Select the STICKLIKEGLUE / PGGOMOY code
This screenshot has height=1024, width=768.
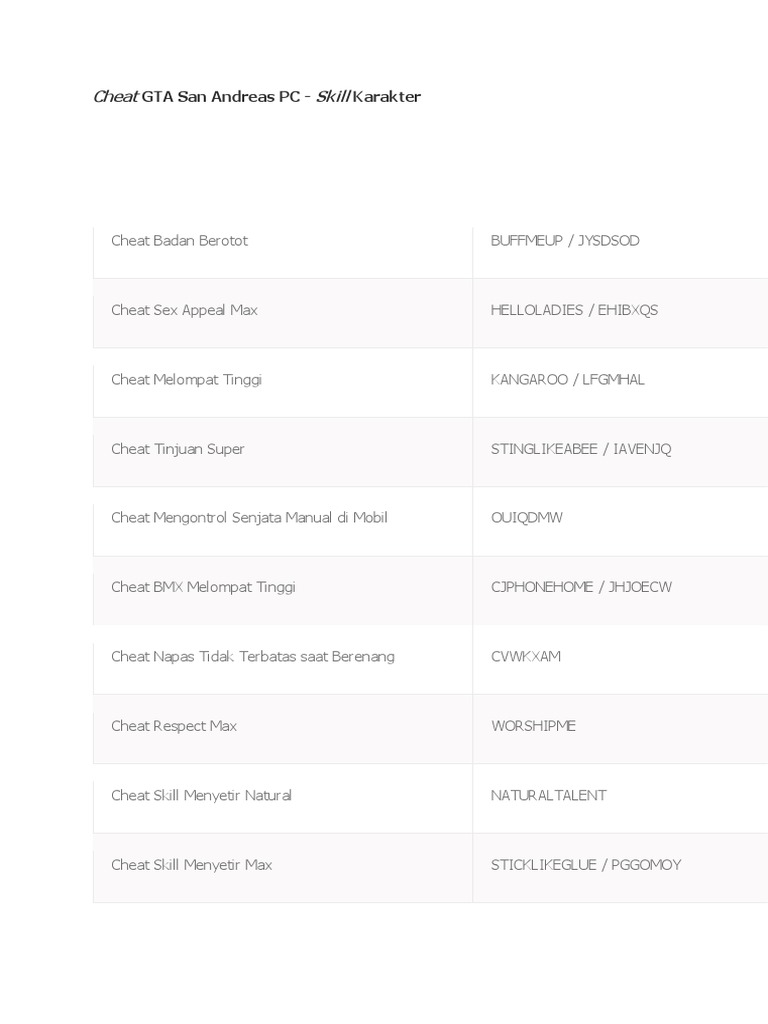click(x=586, y=865)
